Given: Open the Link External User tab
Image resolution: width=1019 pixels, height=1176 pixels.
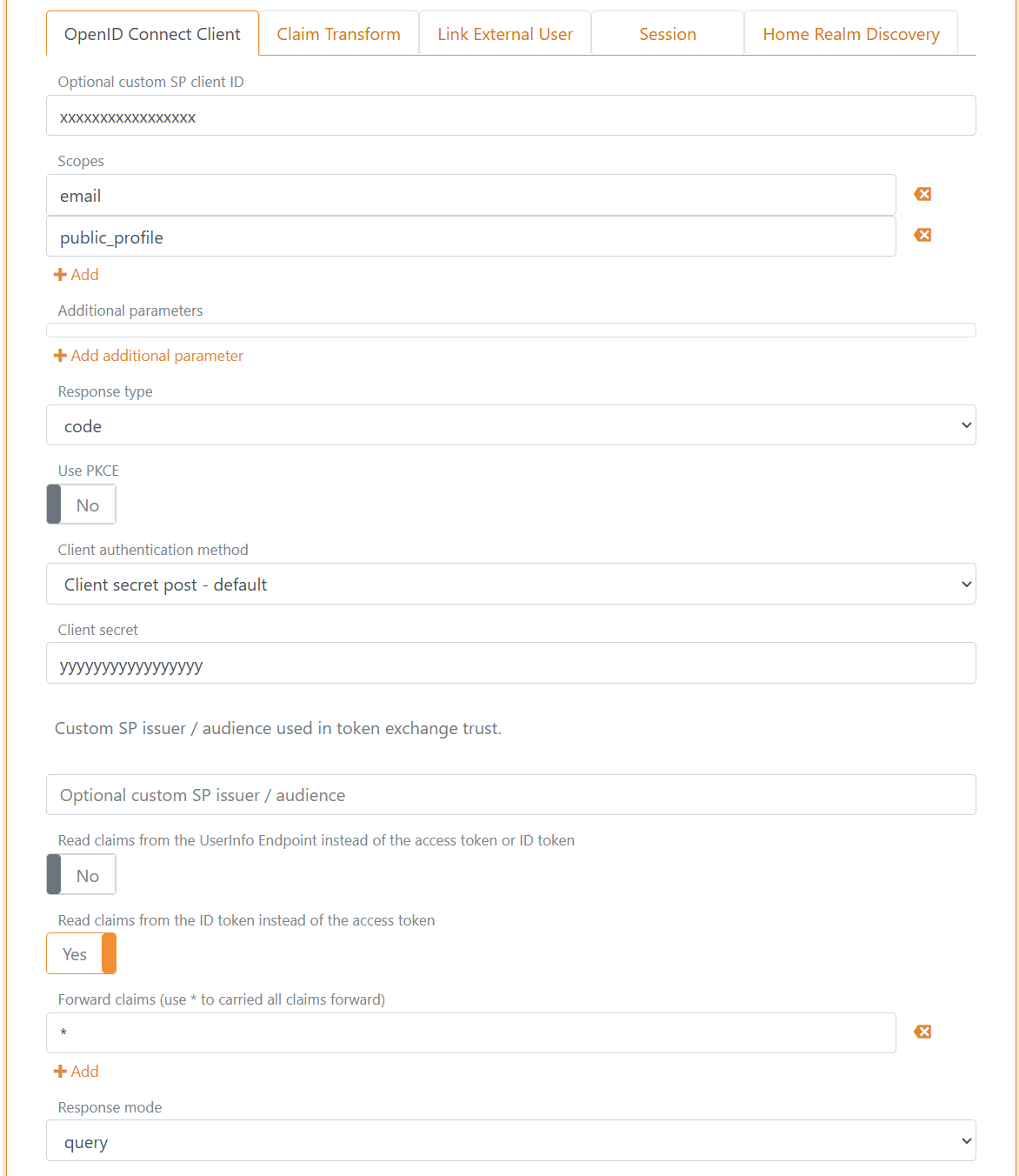Looking at the screenshot, I should (505, 34).
